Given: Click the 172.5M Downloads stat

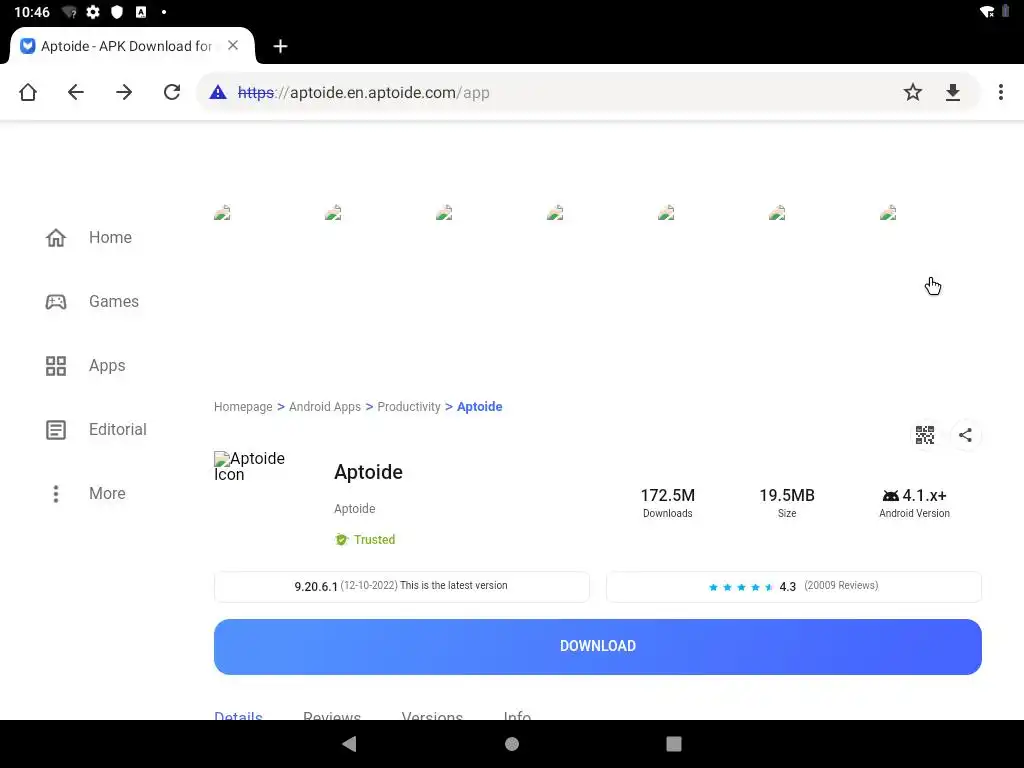Looking at the screenshot, I should point(667,503).
